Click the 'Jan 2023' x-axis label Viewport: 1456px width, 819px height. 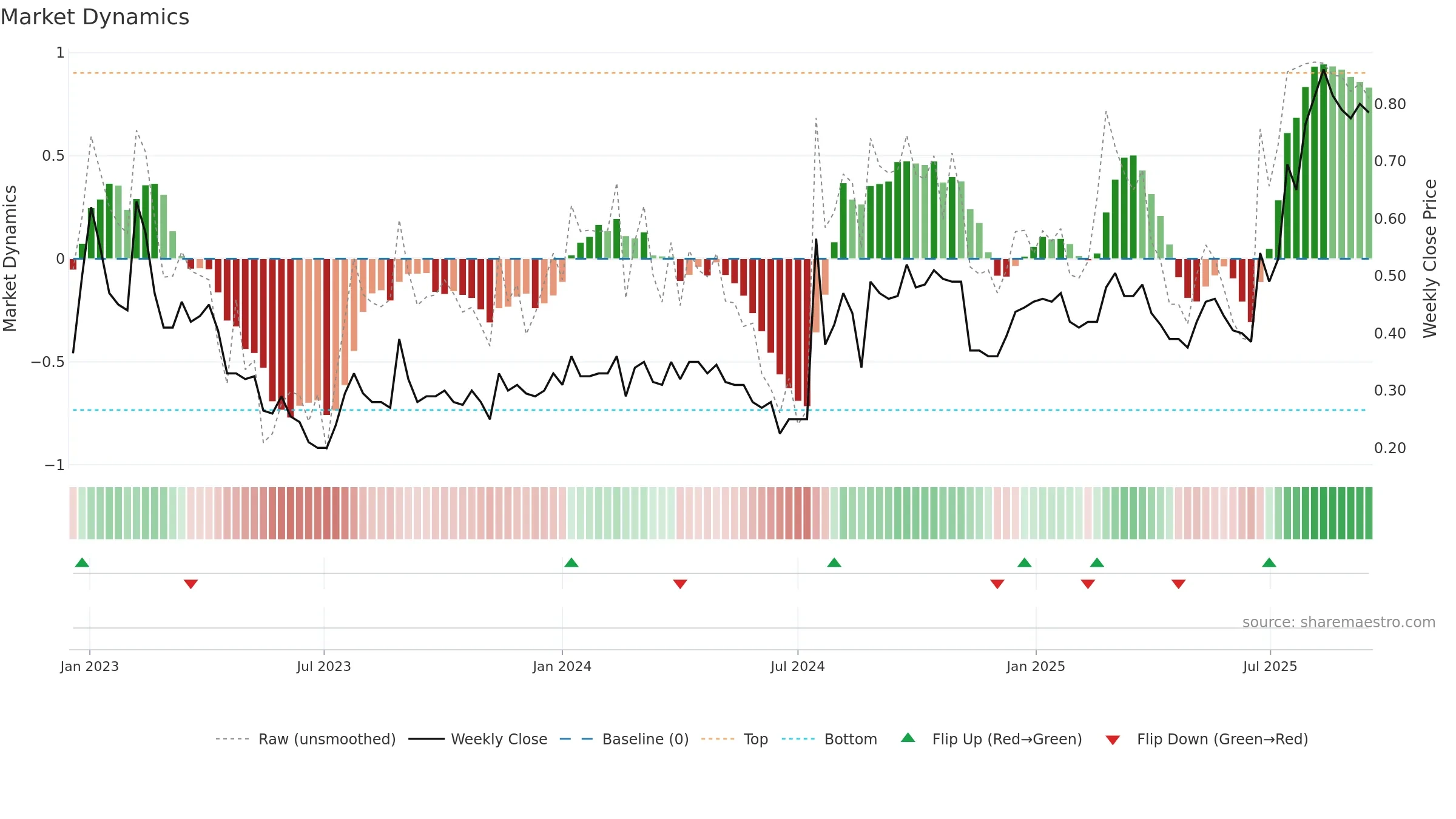point(90,666)
